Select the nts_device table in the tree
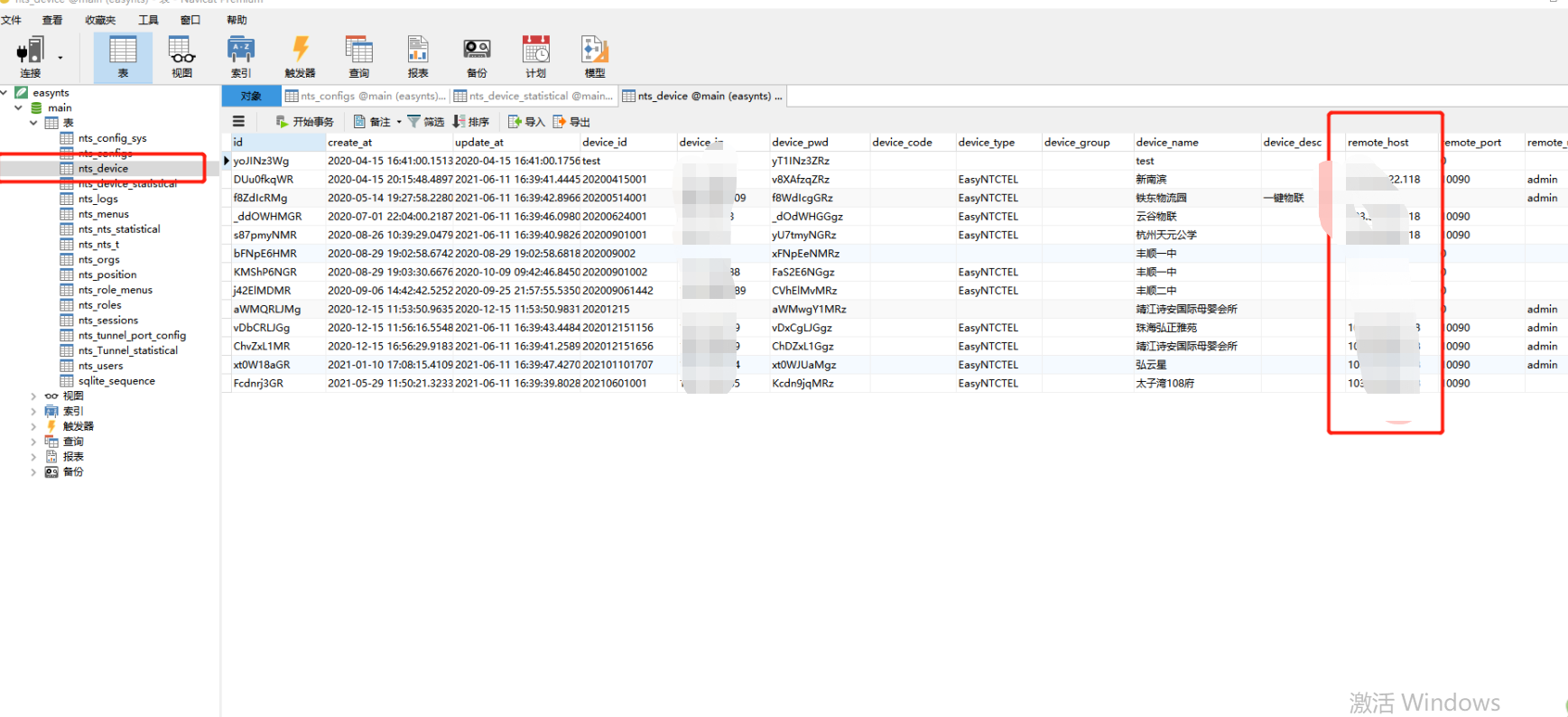1568x717 pixels. 103,168
